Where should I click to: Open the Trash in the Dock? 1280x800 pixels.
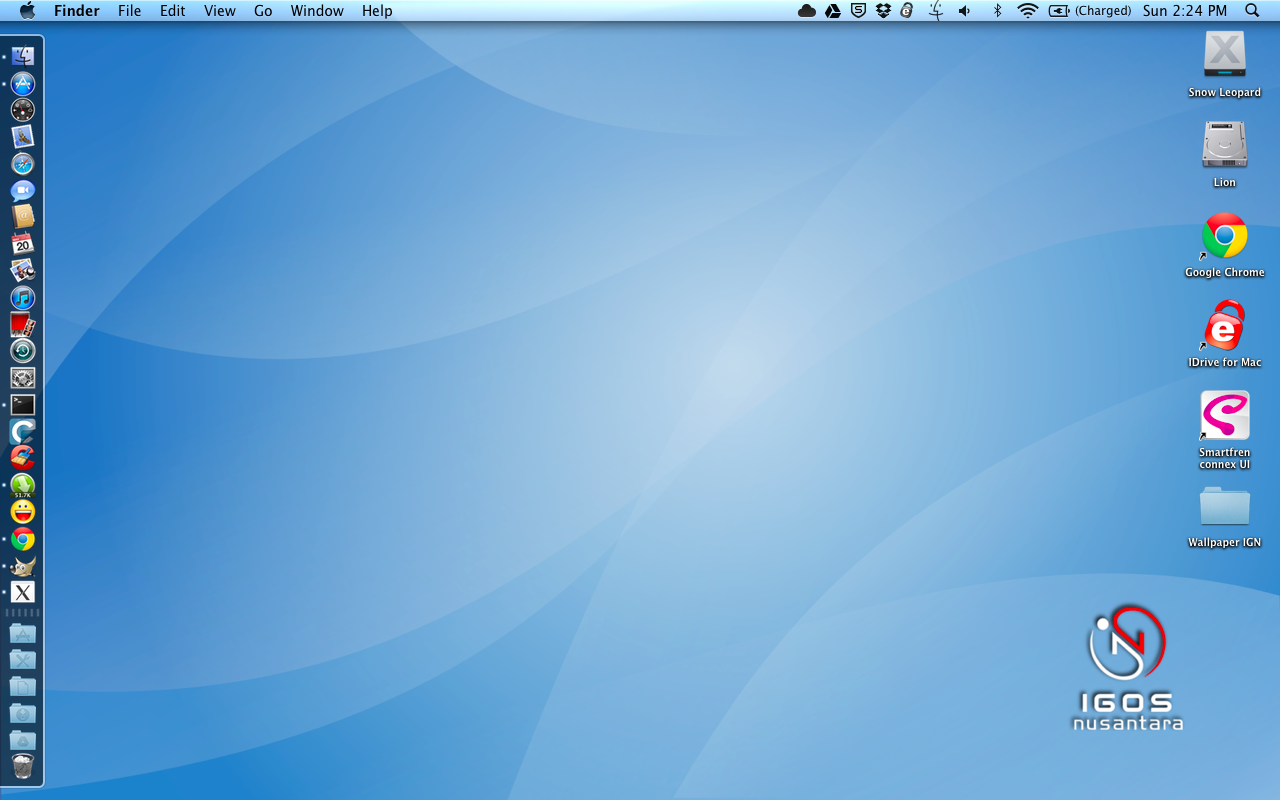tap(23, 767)
